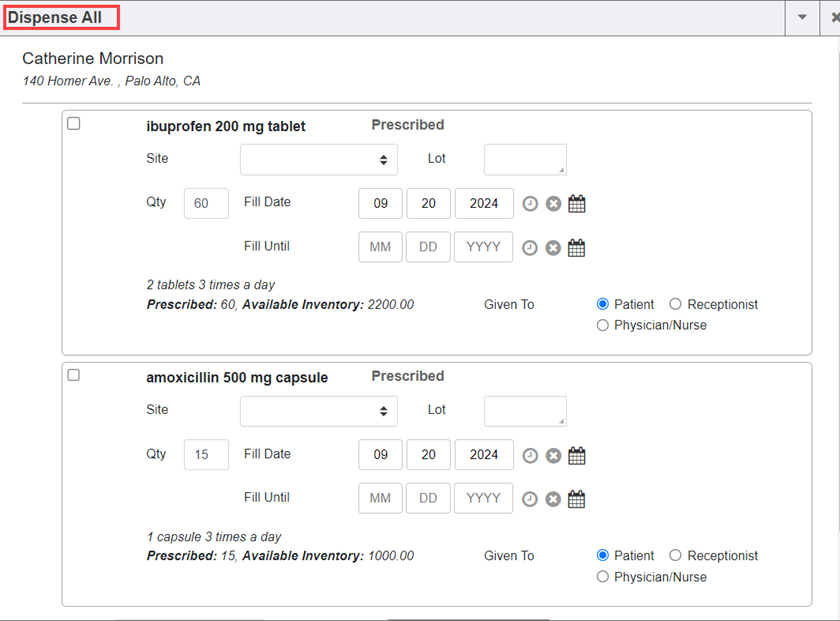
Task: Check the amoxicillin 500 mg capsule checkbox
Action: click(74, 375)
